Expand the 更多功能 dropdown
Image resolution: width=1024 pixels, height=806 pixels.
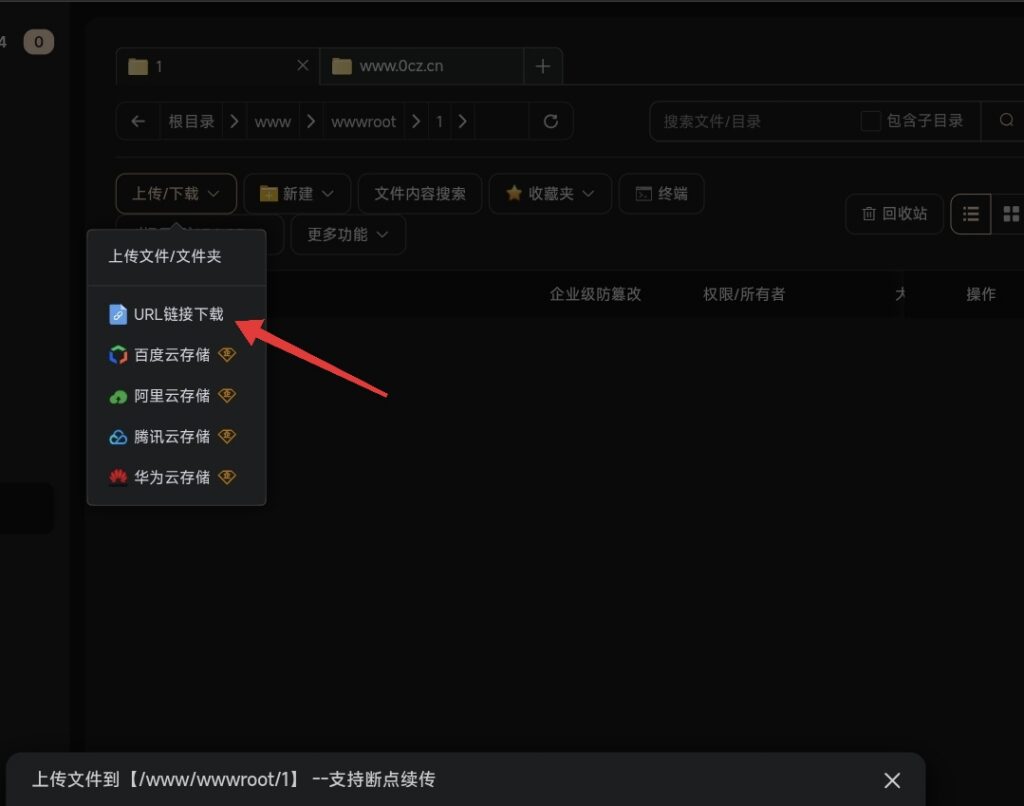coord(348,235)
